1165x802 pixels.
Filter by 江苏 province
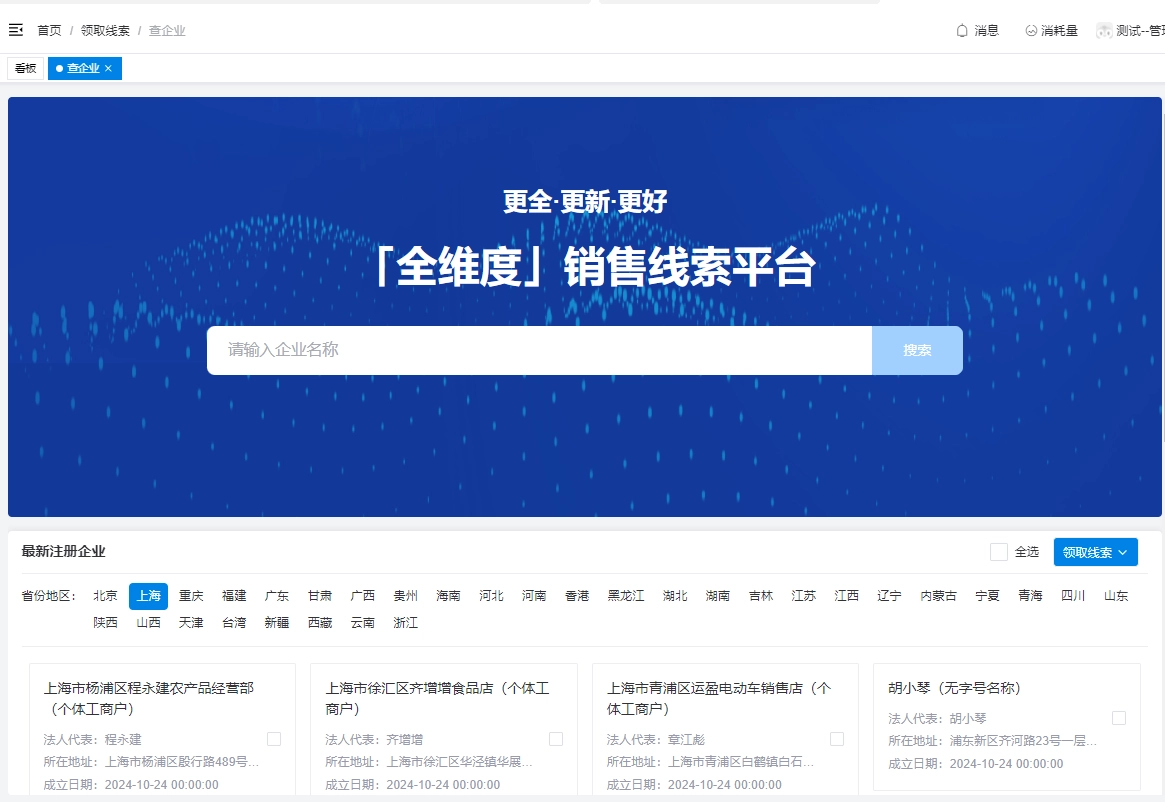[804, 596]
